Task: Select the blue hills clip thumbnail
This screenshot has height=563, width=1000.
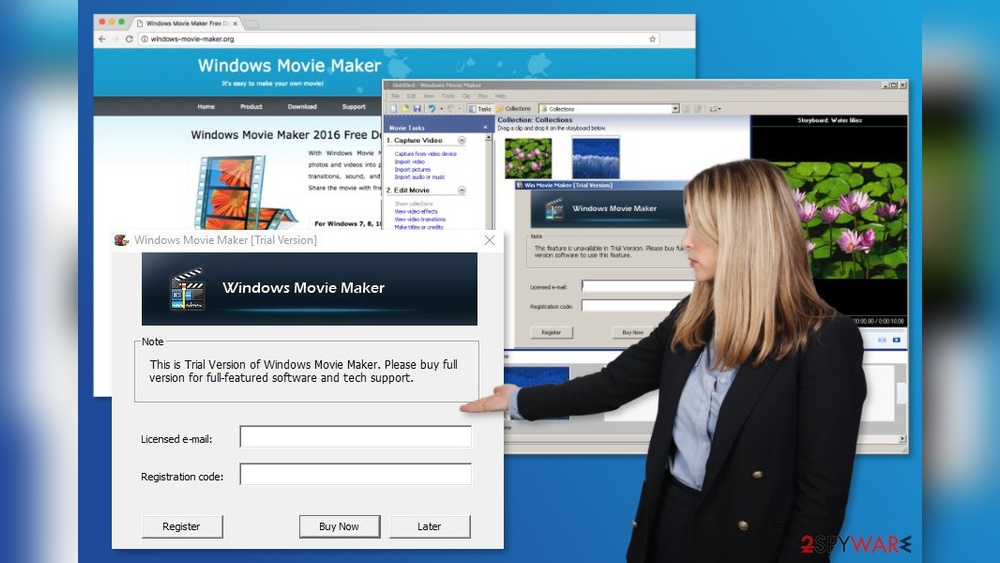Action: tap(596, 158)
